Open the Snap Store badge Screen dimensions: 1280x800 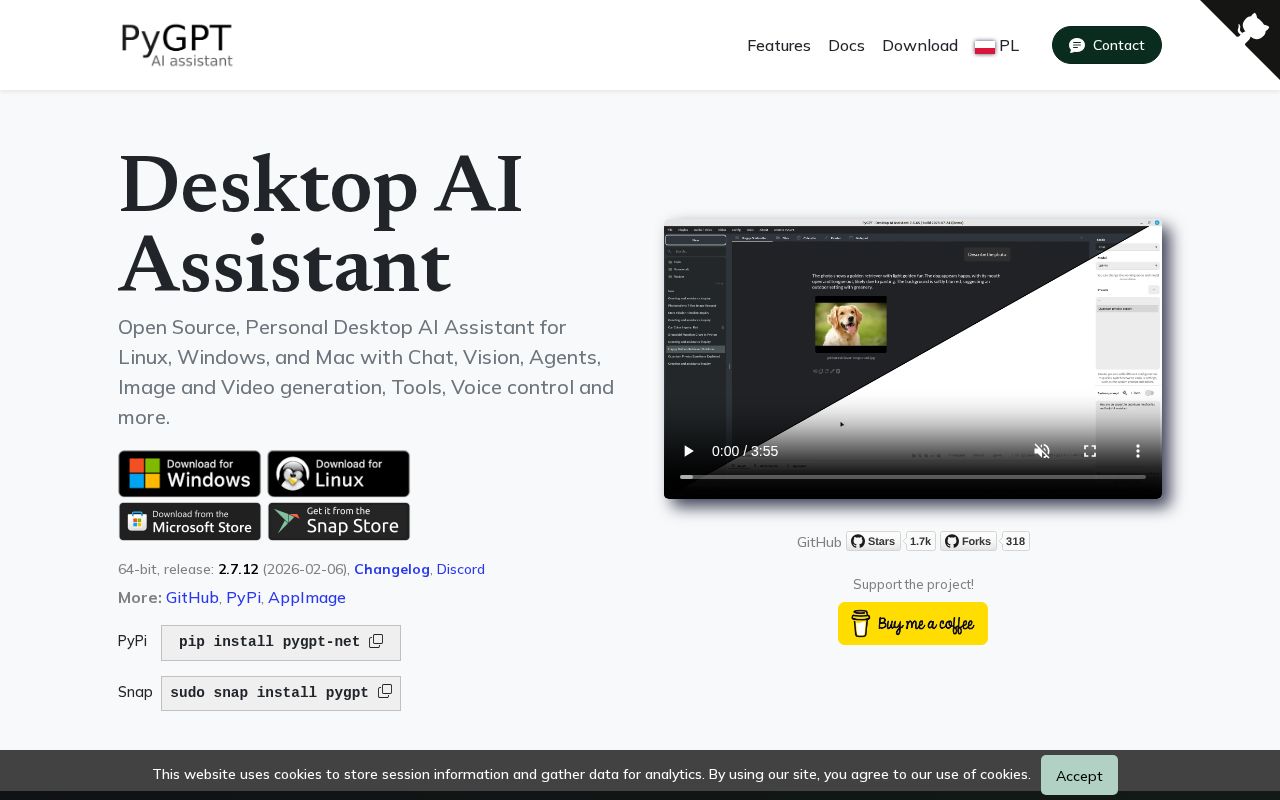tap(338, 521)
